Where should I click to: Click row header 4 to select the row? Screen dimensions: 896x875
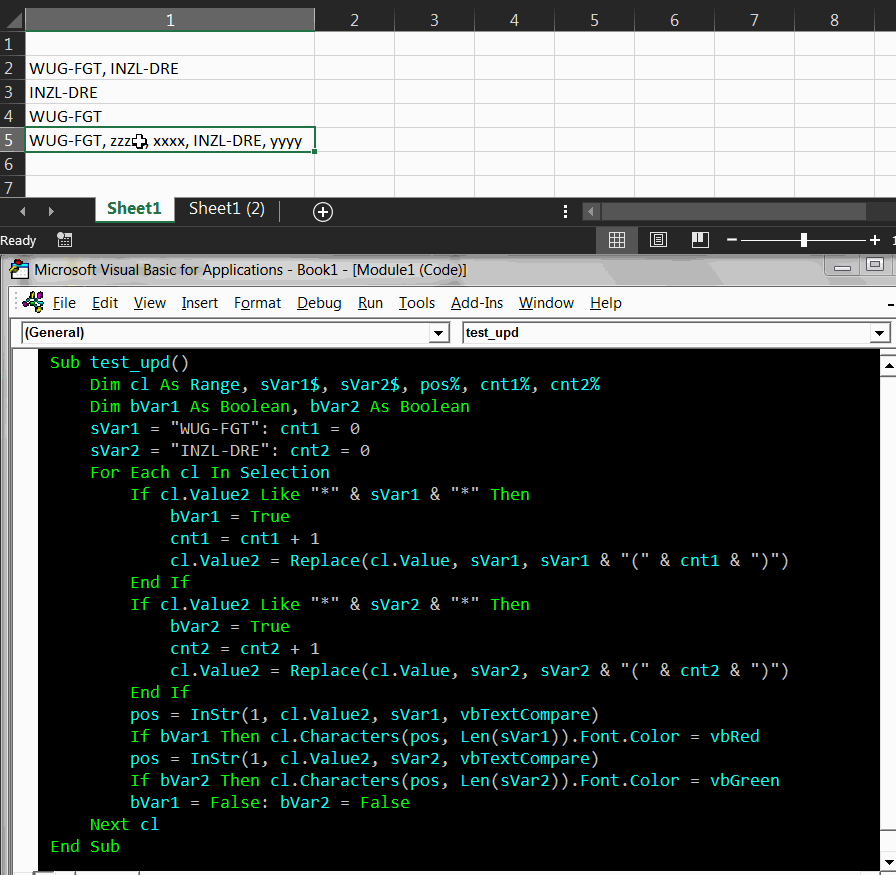tap(10, 116)
